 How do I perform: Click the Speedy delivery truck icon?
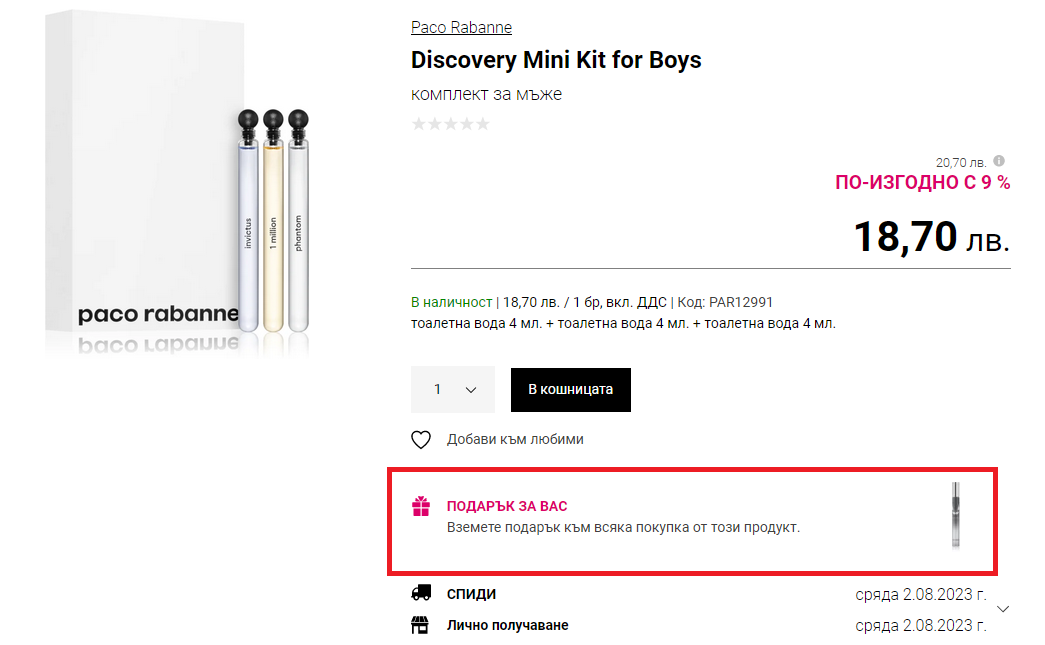click(421, 594)
